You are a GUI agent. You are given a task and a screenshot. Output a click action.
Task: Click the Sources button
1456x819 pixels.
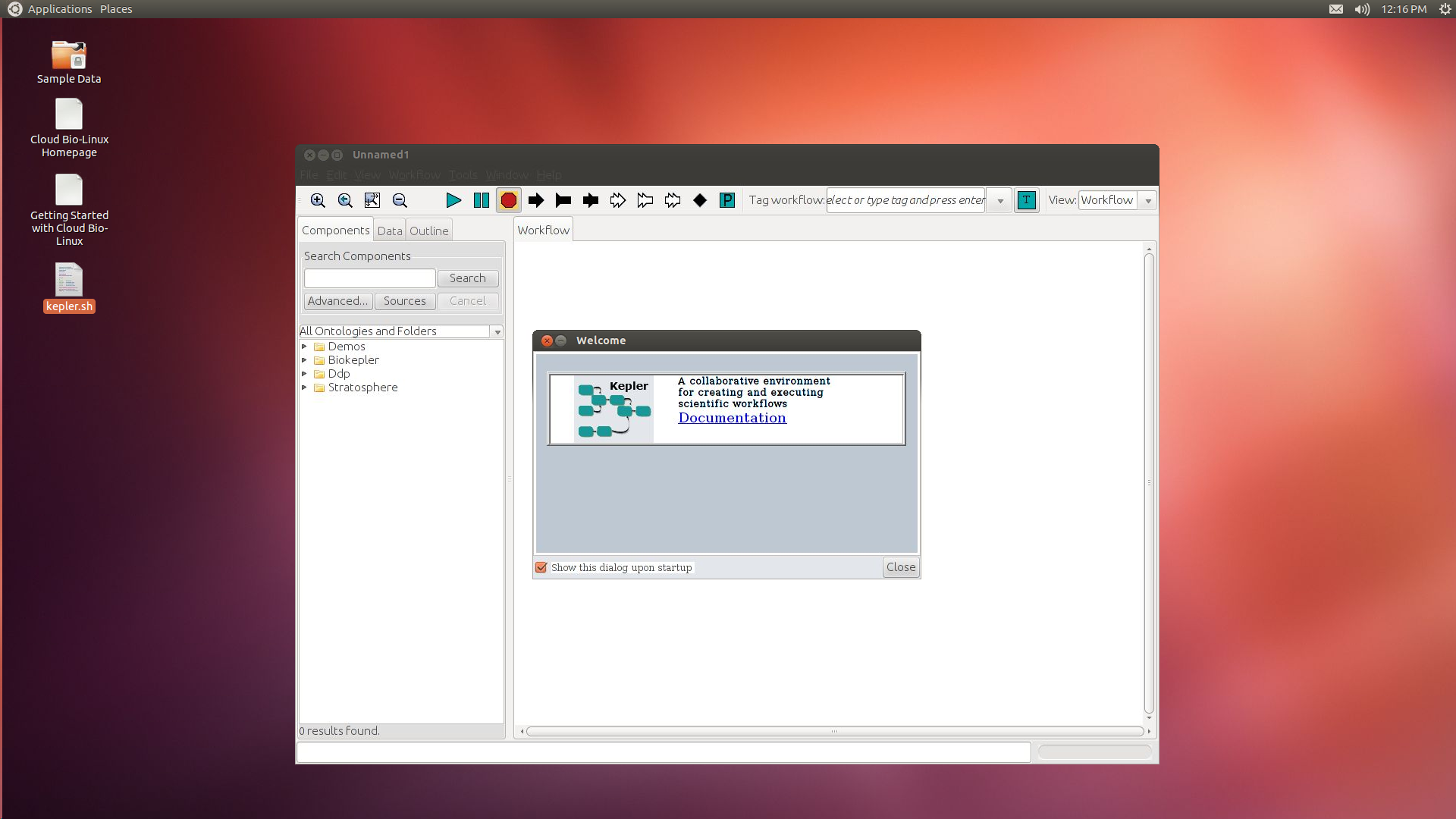(405, 301)
